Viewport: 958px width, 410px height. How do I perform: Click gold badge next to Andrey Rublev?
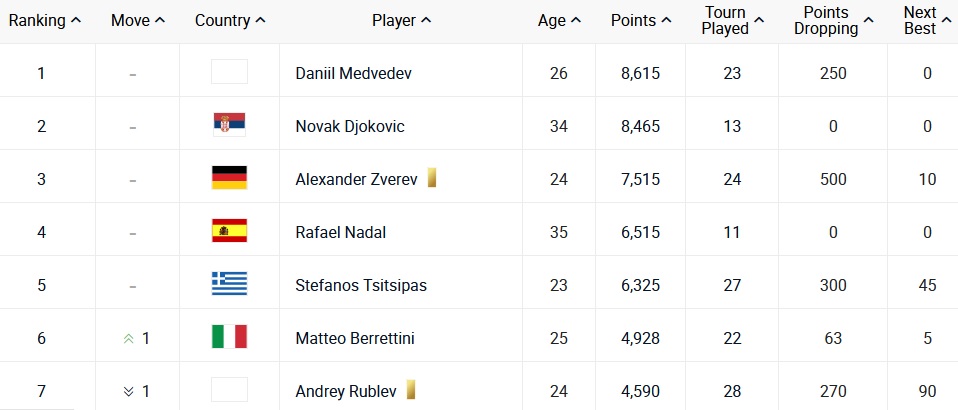[x=411, y=389]
